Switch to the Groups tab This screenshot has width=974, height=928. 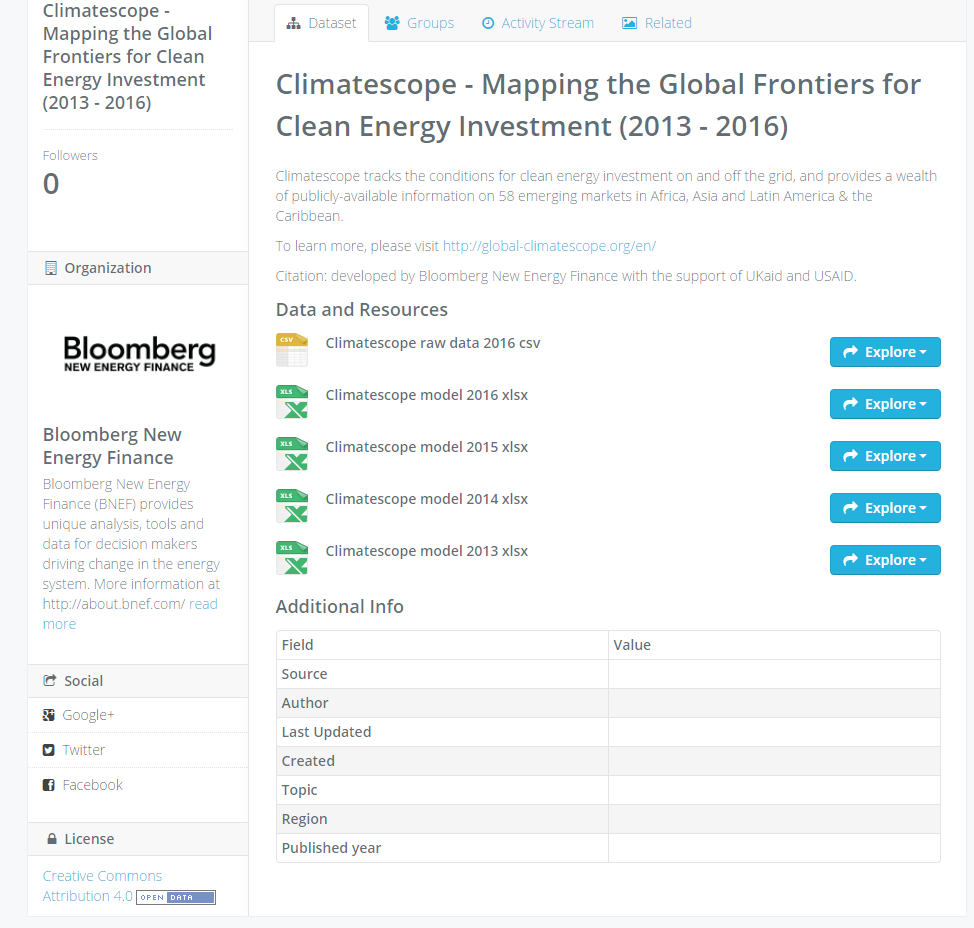pos(418,22)
